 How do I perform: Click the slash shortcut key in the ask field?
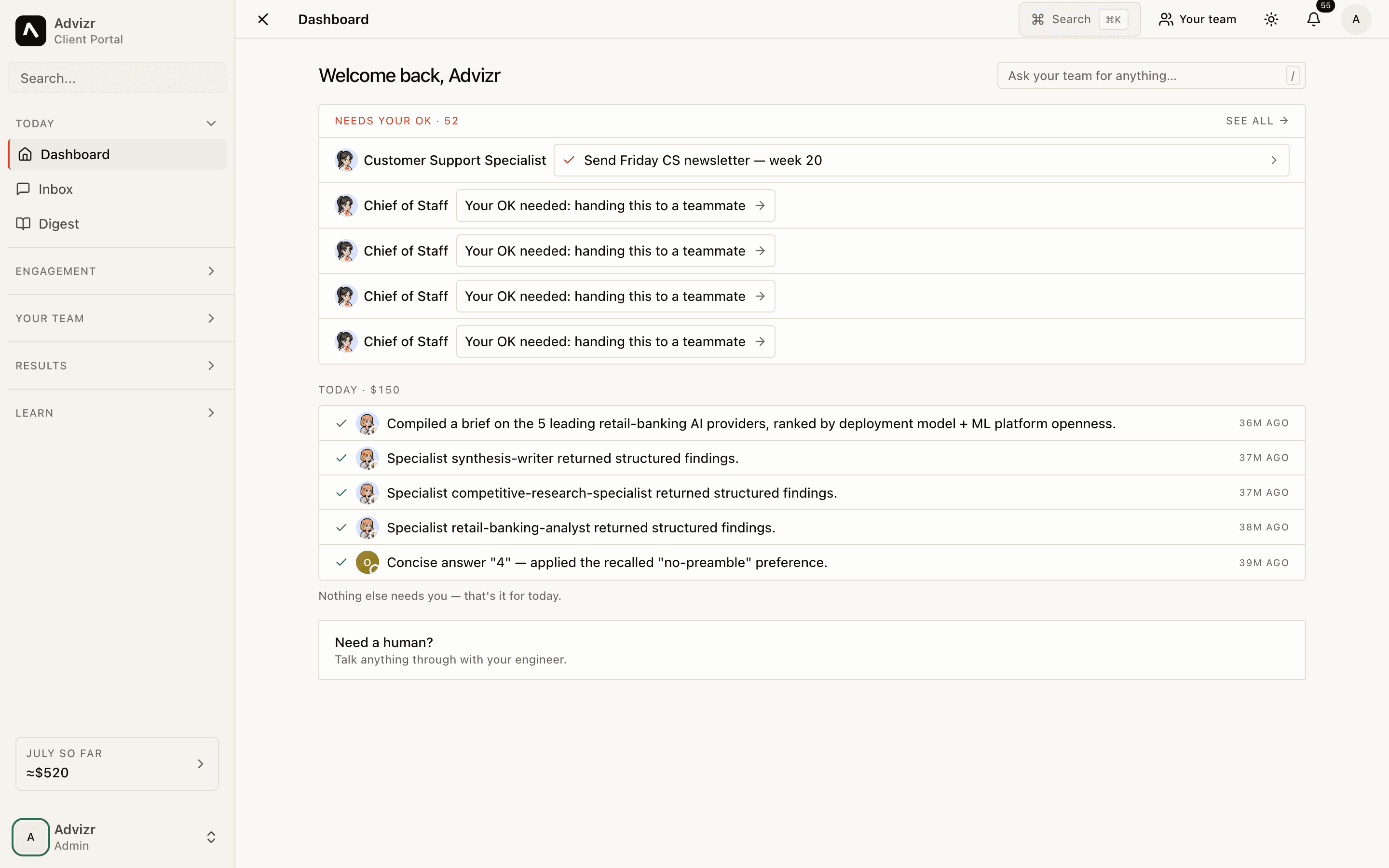(1293, 75)
